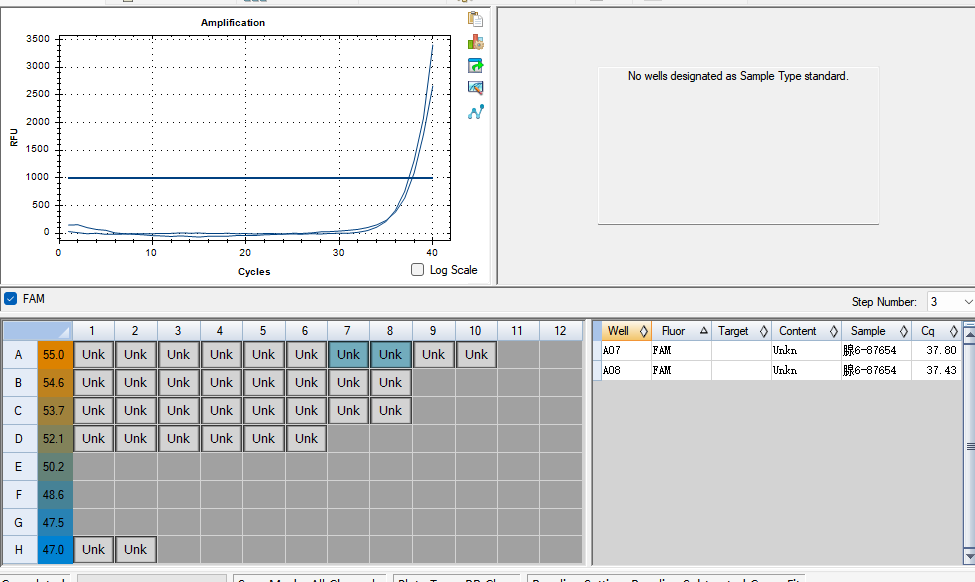Click the standard curve message panel
Screen dimensions: 975x582
(x=738, y=146)
